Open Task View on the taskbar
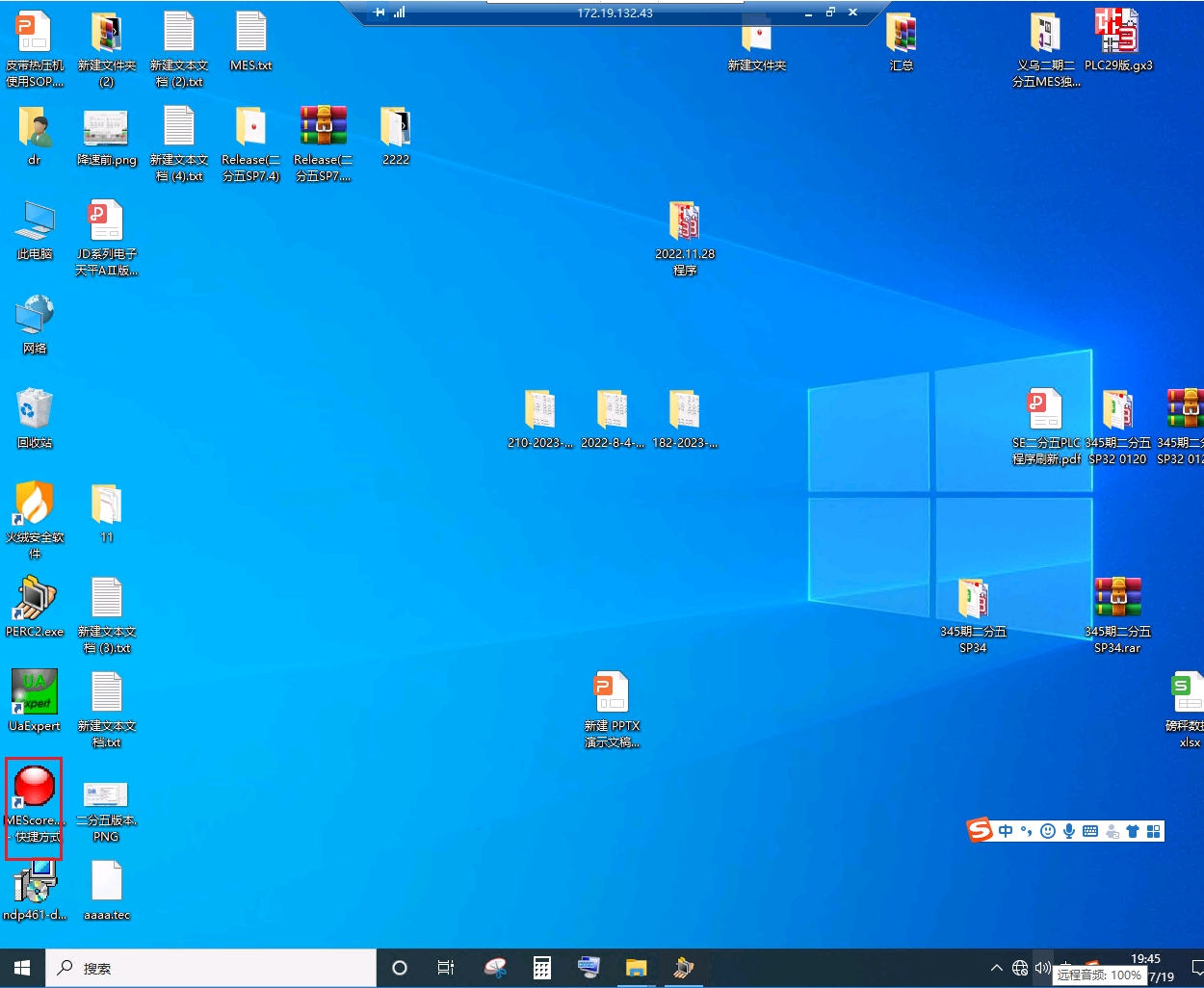Screen dimensions: 1204x988 [x=446, y=968]
